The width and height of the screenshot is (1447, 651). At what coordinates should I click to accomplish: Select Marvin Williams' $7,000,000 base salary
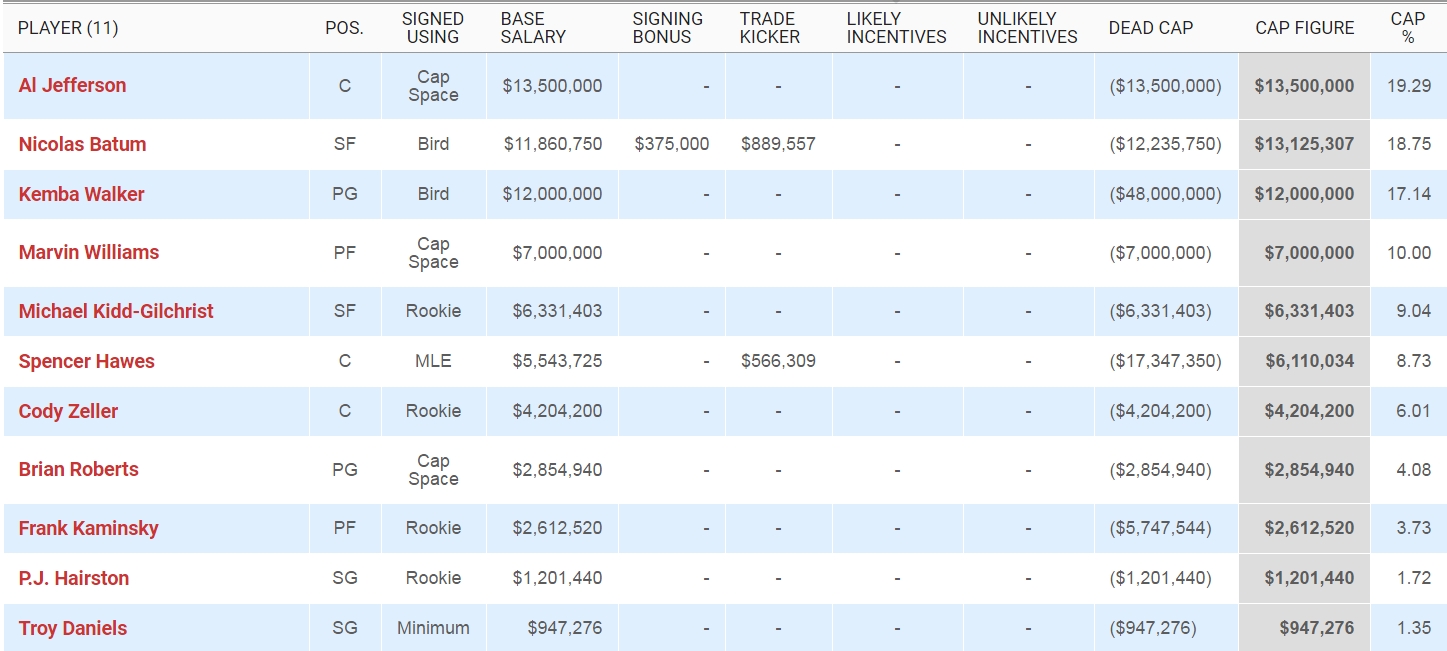click(558, 253)
